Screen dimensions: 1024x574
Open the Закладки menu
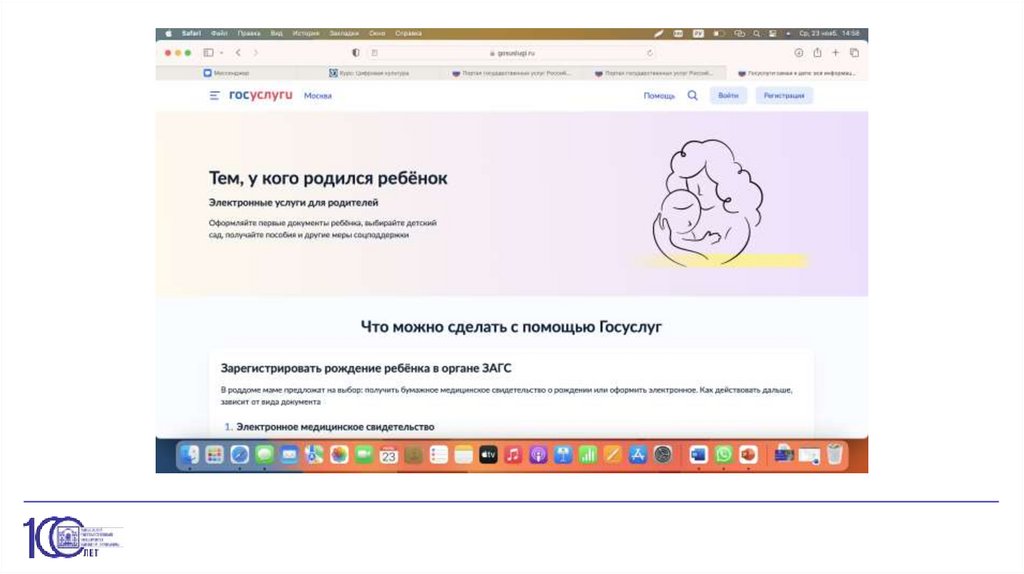click(x=344, y=33)
